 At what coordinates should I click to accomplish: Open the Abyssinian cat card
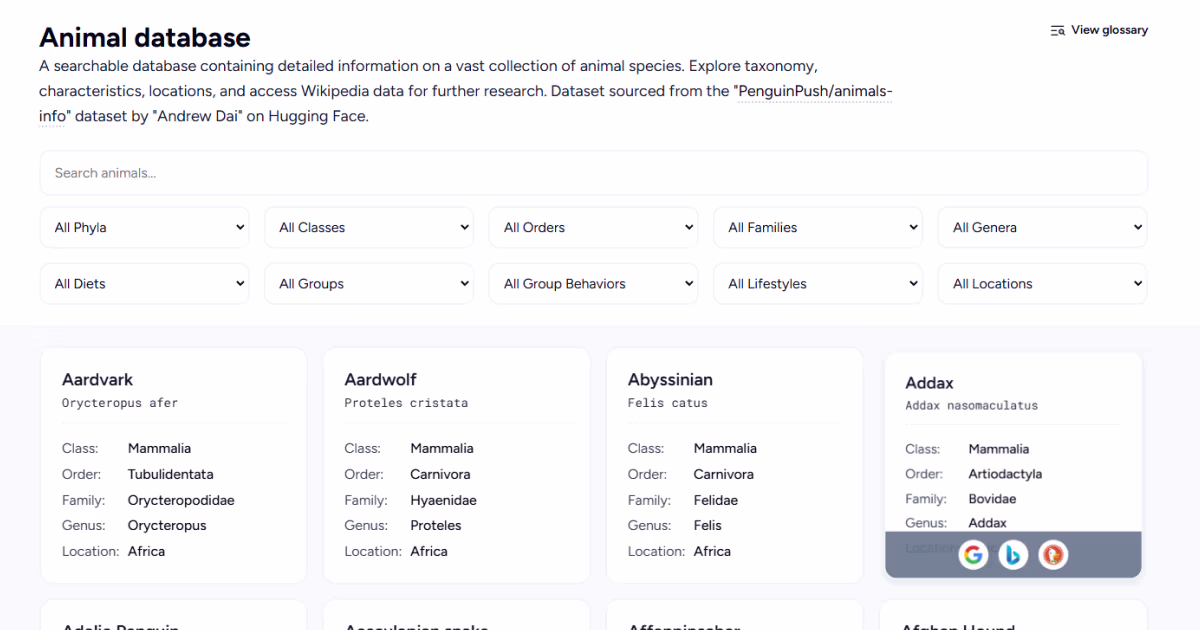(x=734, y=465)
